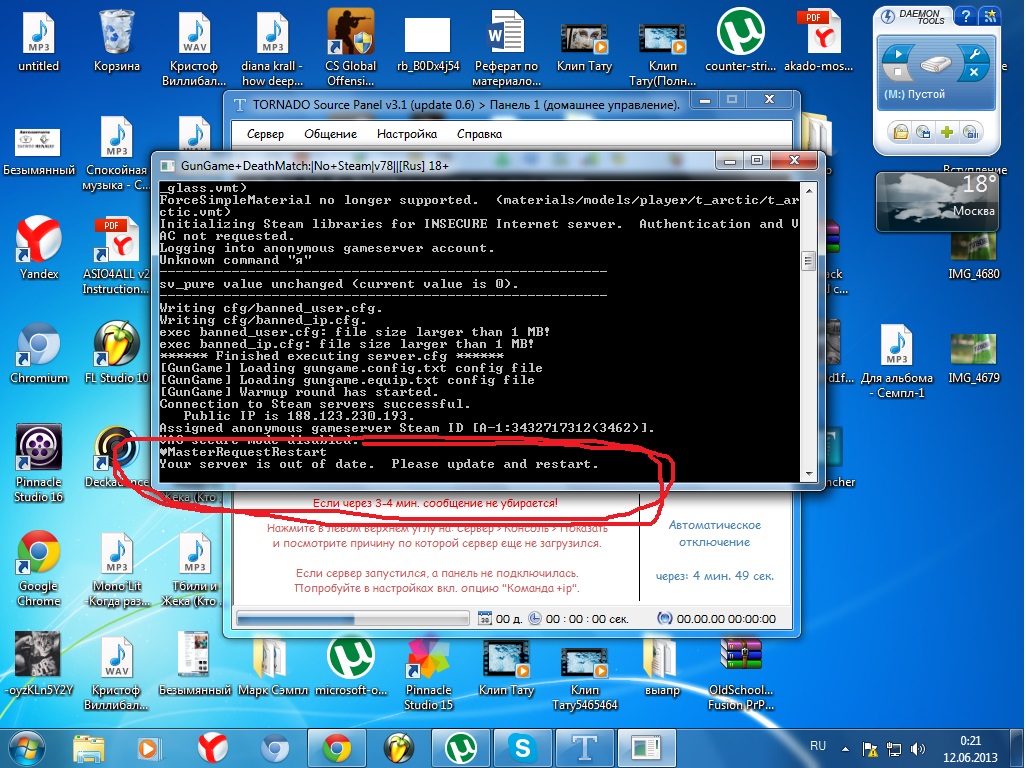Click the blue signal icon before 00.00.00
The image size is (1026, 768).
[x=664, y=618]
